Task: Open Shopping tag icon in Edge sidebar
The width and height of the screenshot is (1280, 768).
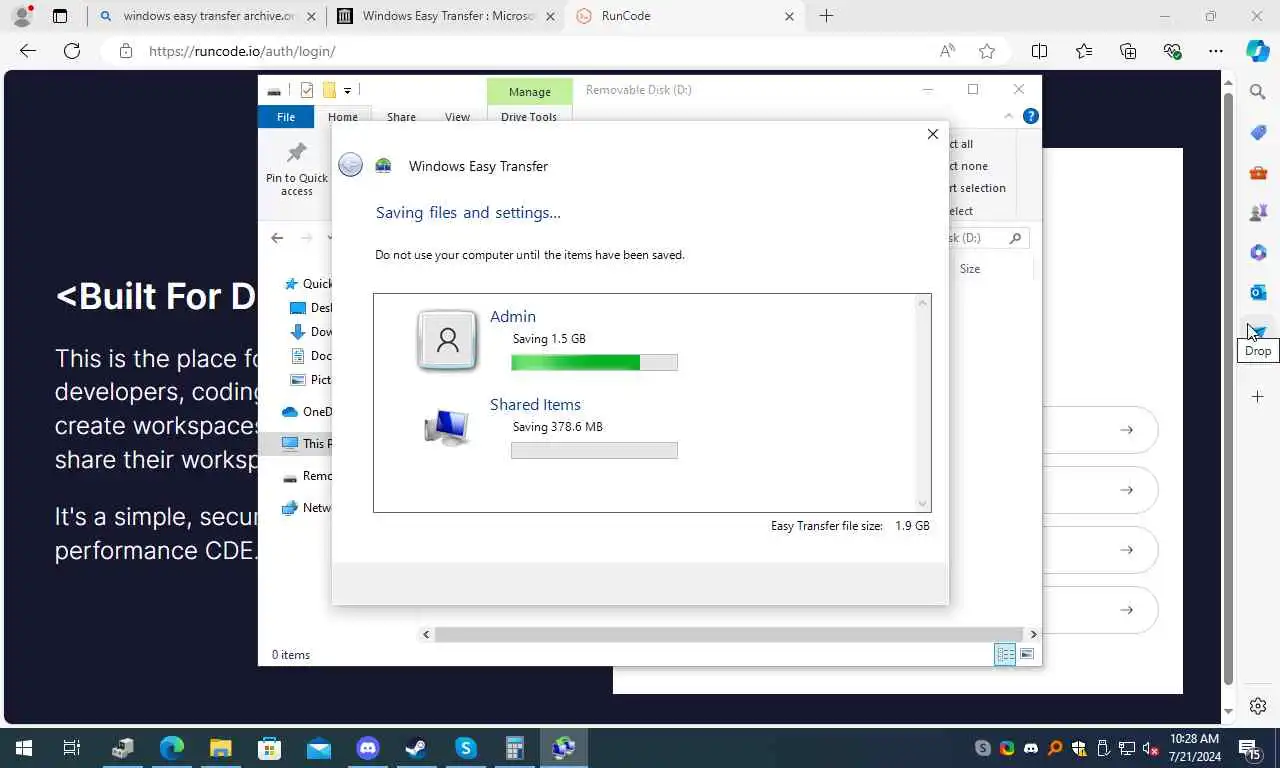Action: 1258,132
